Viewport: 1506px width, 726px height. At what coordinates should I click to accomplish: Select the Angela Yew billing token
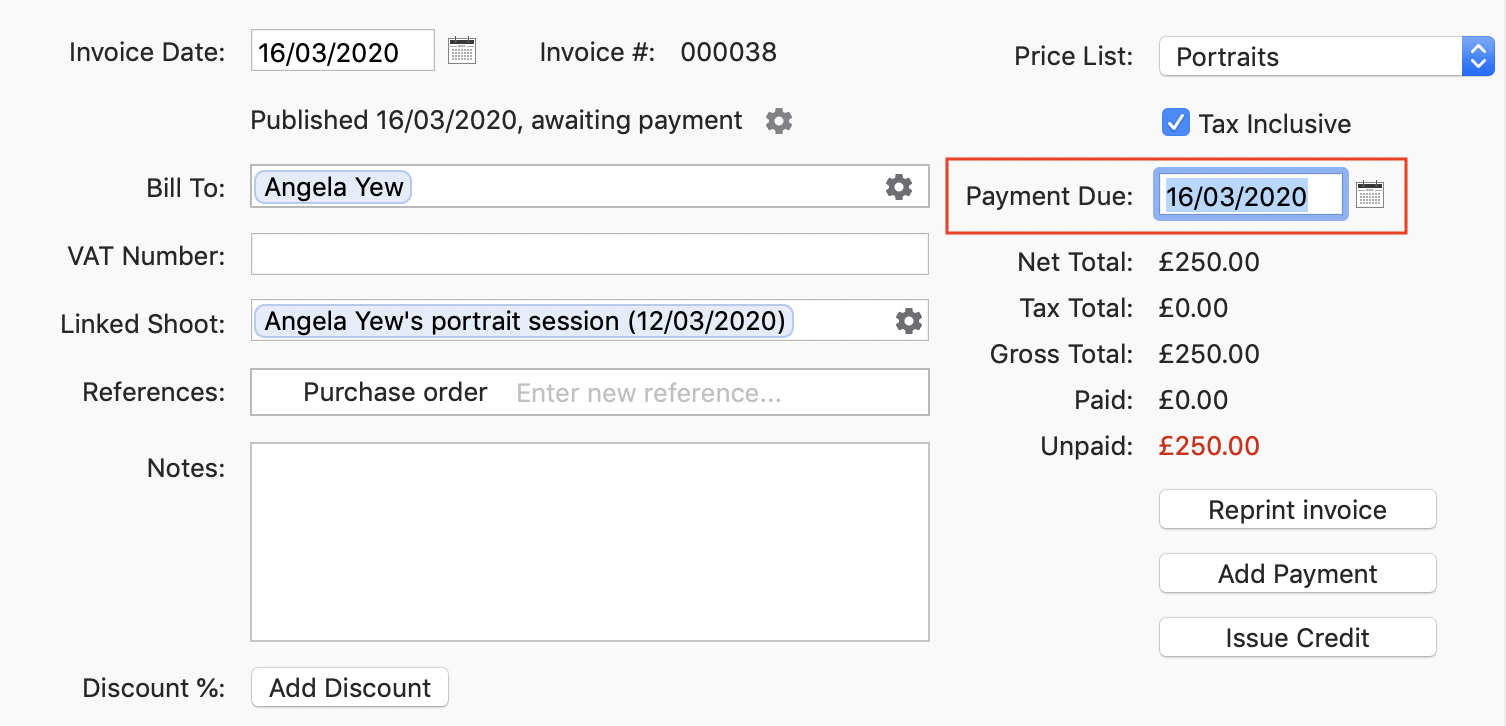click(332, 186)
